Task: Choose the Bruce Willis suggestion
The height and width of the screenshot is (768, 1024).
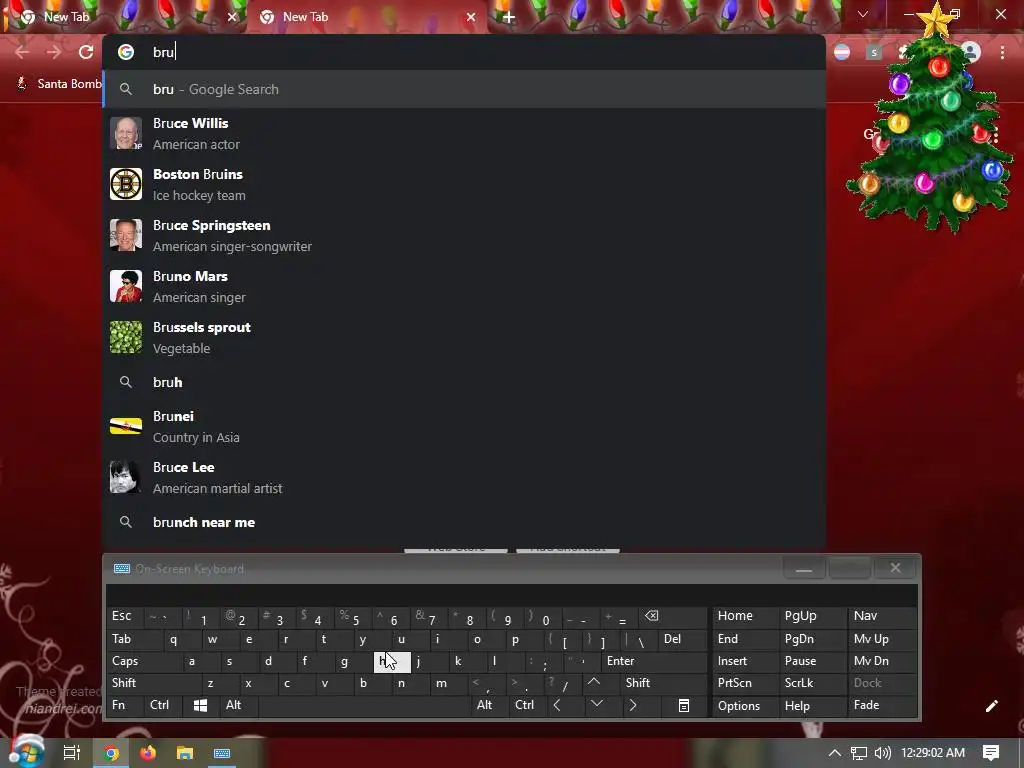Action: coord(464,133)
